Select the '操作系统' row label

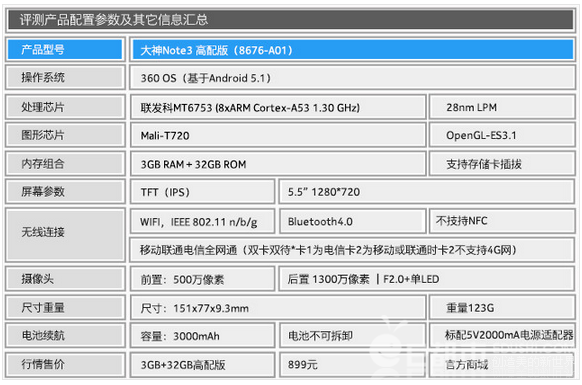coord(65,77)
